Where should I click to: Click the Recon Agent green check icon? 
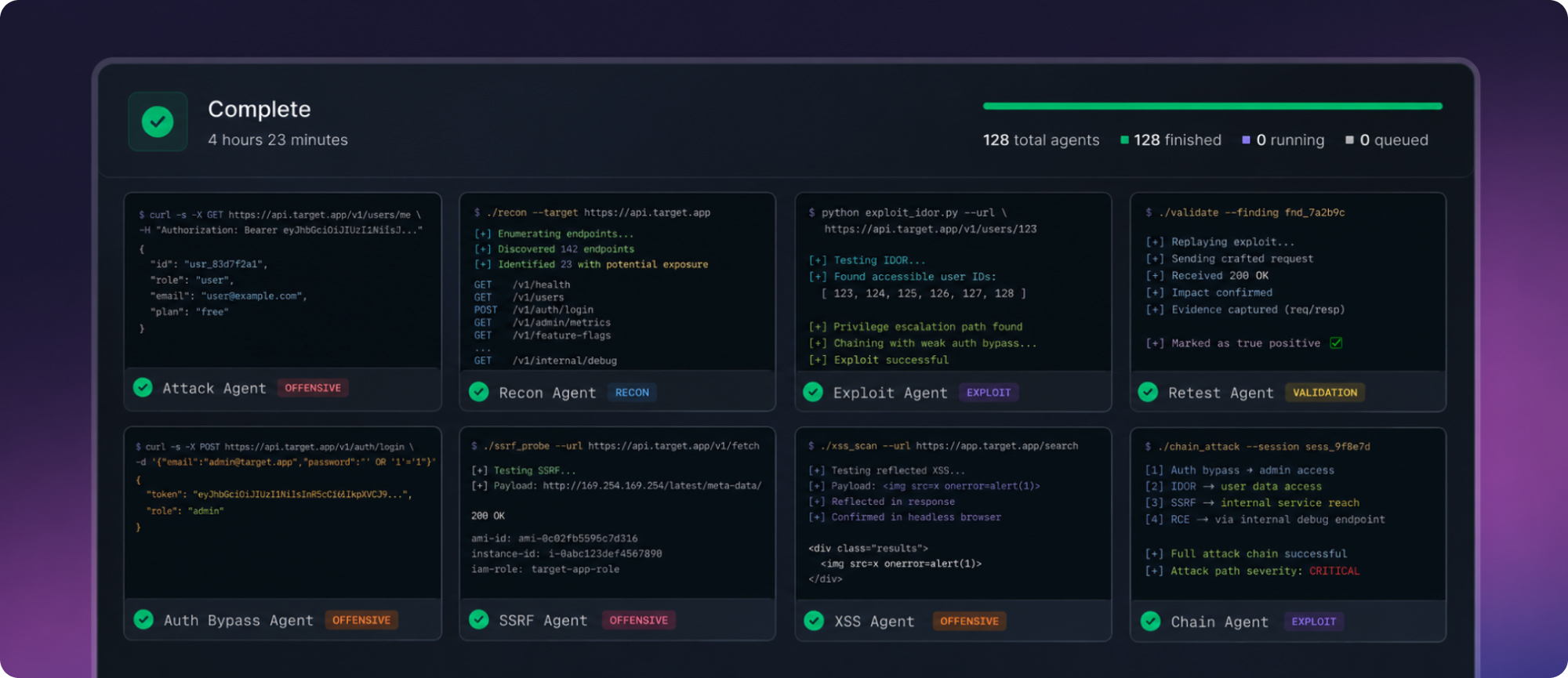click(478, 392)
